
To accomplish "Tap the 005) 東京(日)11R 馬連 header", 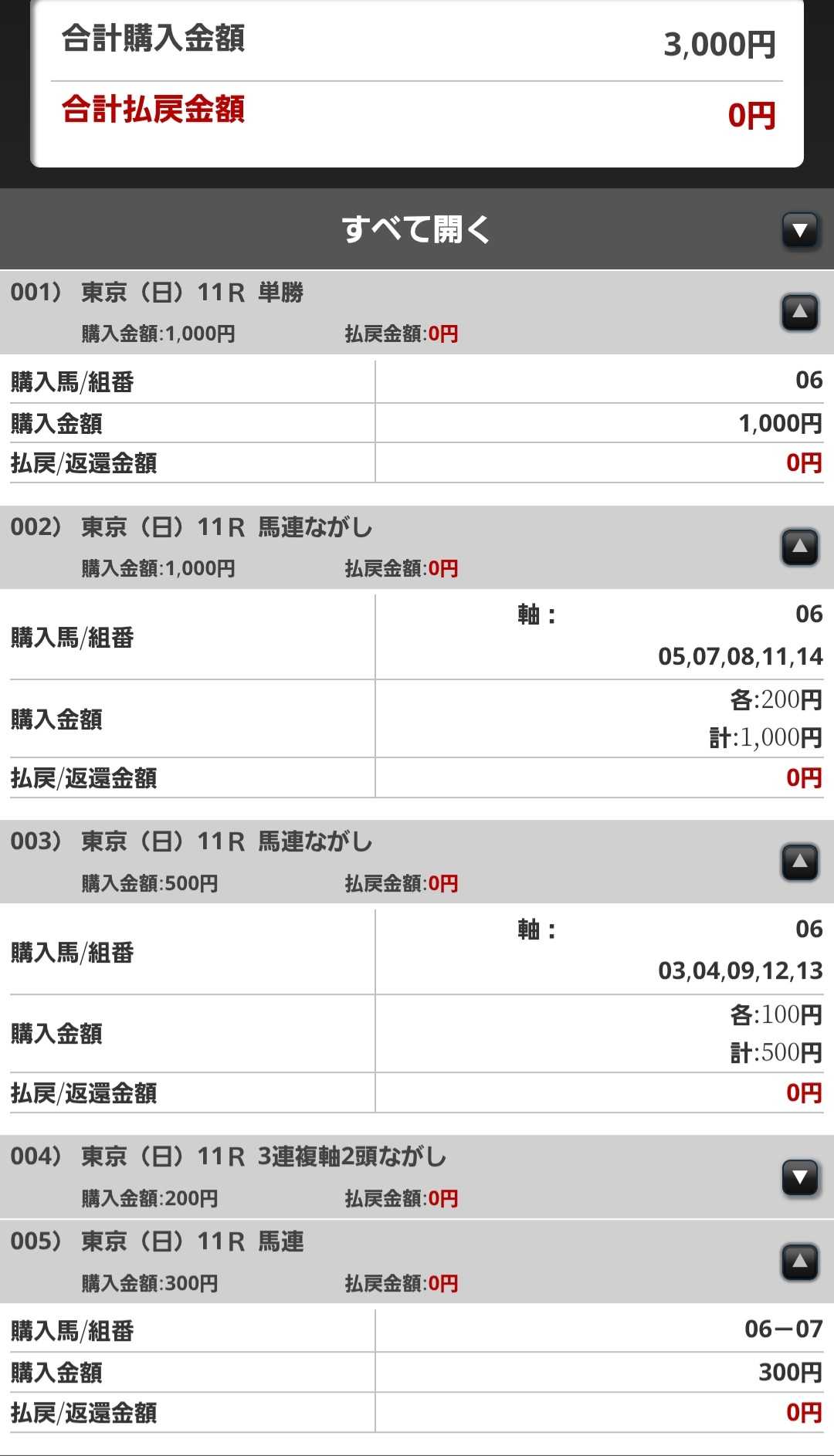I will click(x=195, y=1241).
